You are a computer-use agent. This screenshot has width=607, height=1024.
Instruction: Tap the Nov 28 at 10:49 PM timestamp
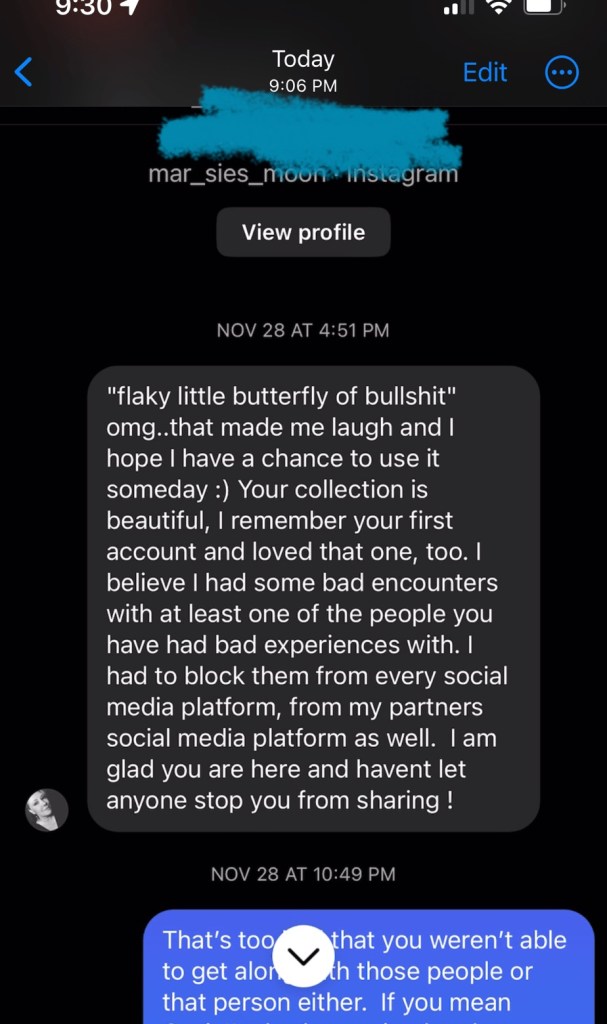click(303, 874)
